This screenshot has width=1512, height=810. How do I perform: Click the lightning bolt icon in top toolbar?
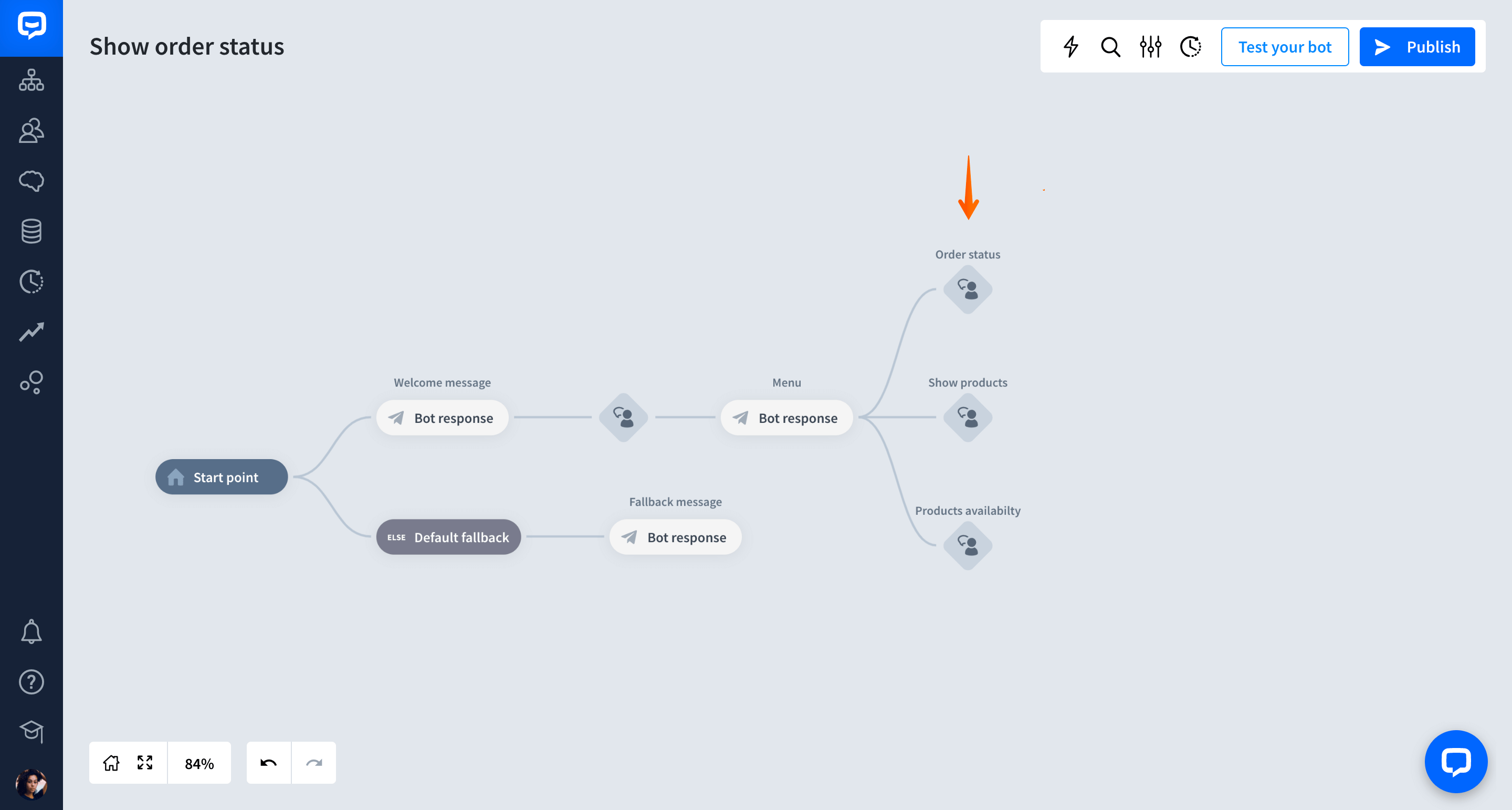coord(1071,46)
